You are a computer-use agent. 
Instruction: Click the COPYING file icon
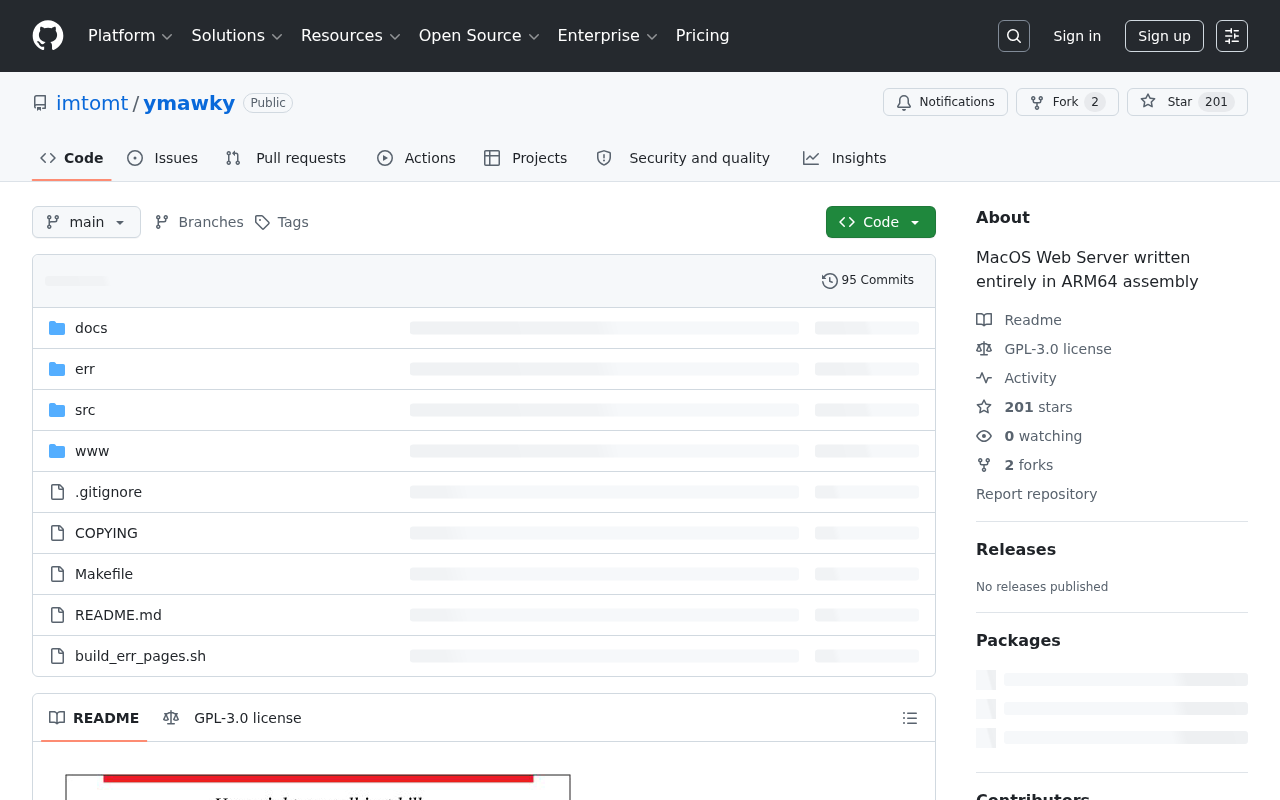coord(57,533)
